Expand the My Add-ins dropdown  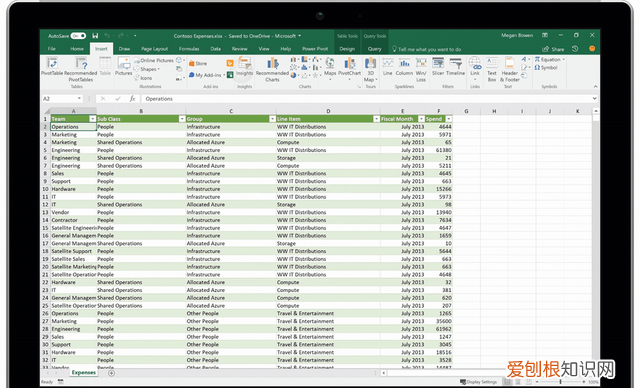224,75
